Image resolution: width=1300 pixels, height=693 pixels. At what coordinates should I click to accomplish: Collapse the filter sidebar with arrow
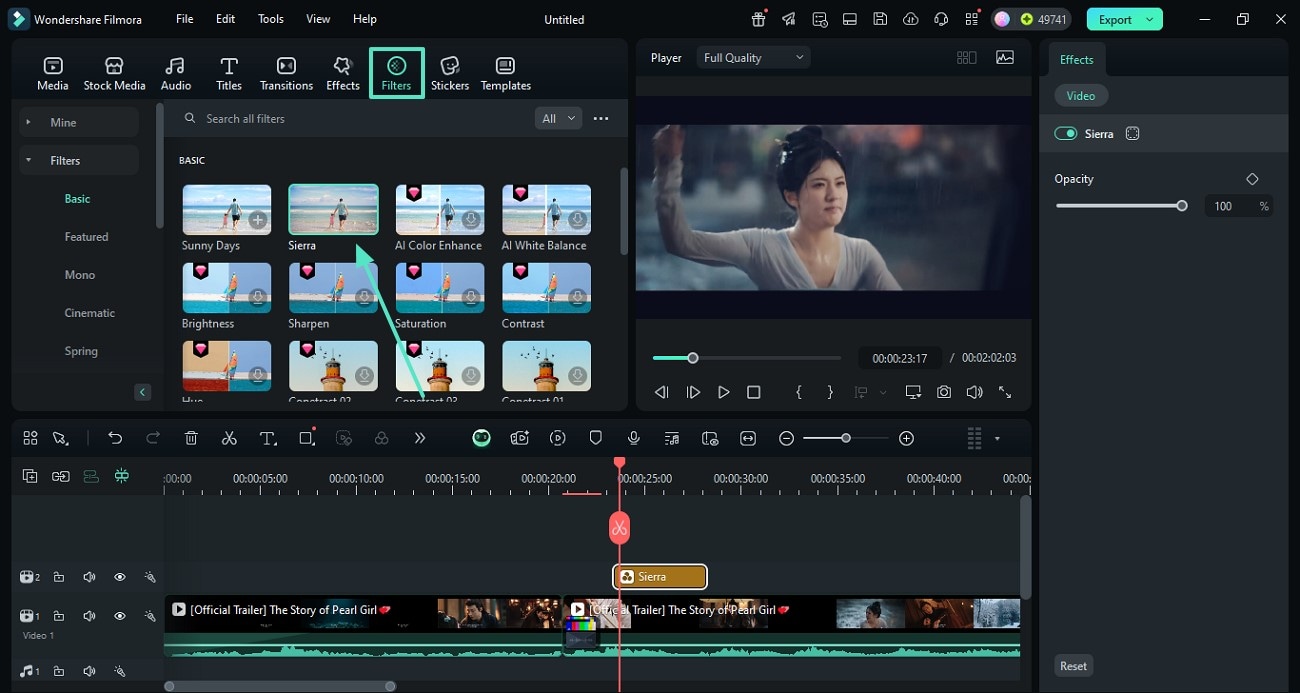142,392
